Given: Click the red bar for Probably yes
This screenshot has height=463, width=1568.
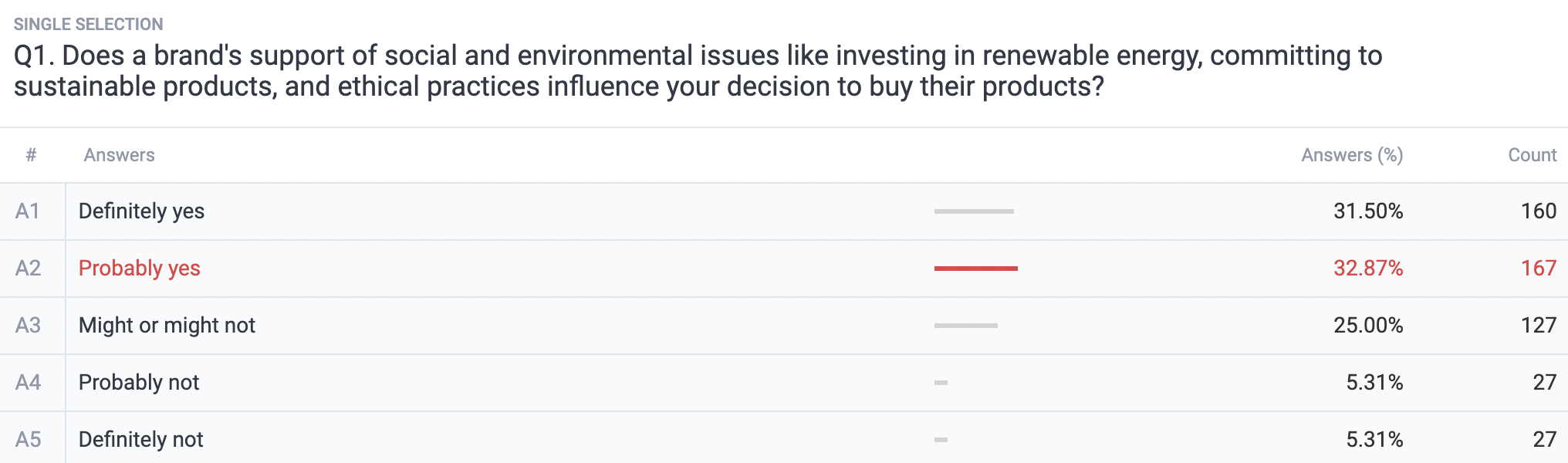Looking at the screenshot, I should 976,269.
